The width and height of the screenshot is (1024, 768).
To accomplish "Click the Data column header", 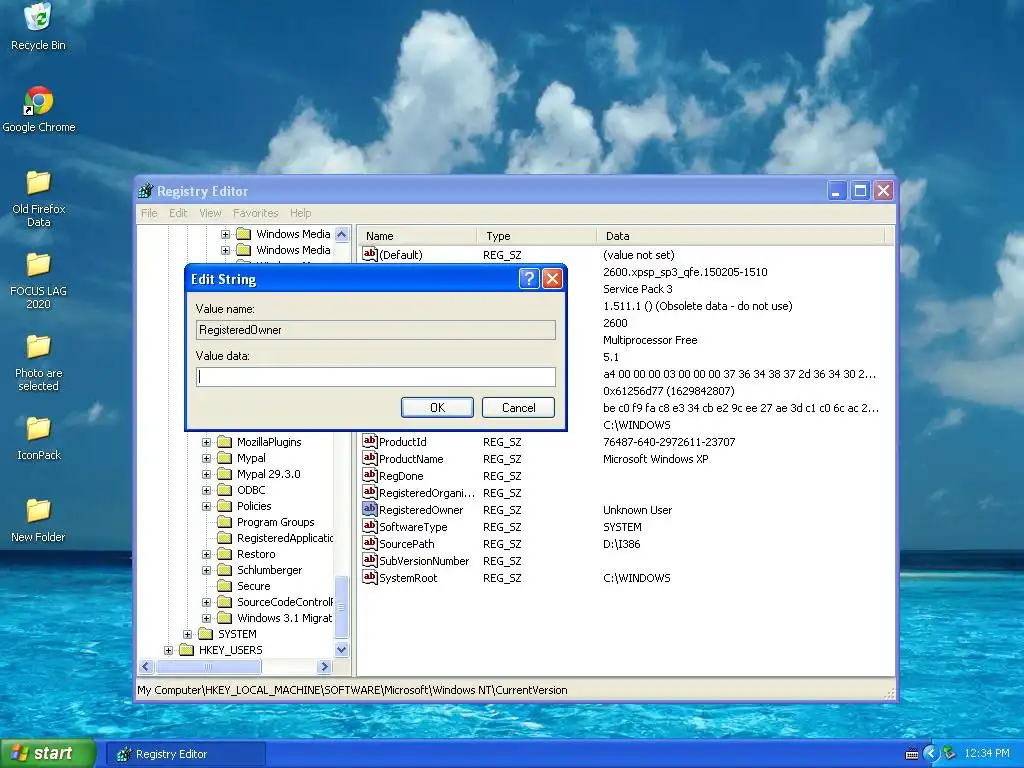I will pos(740,236).
